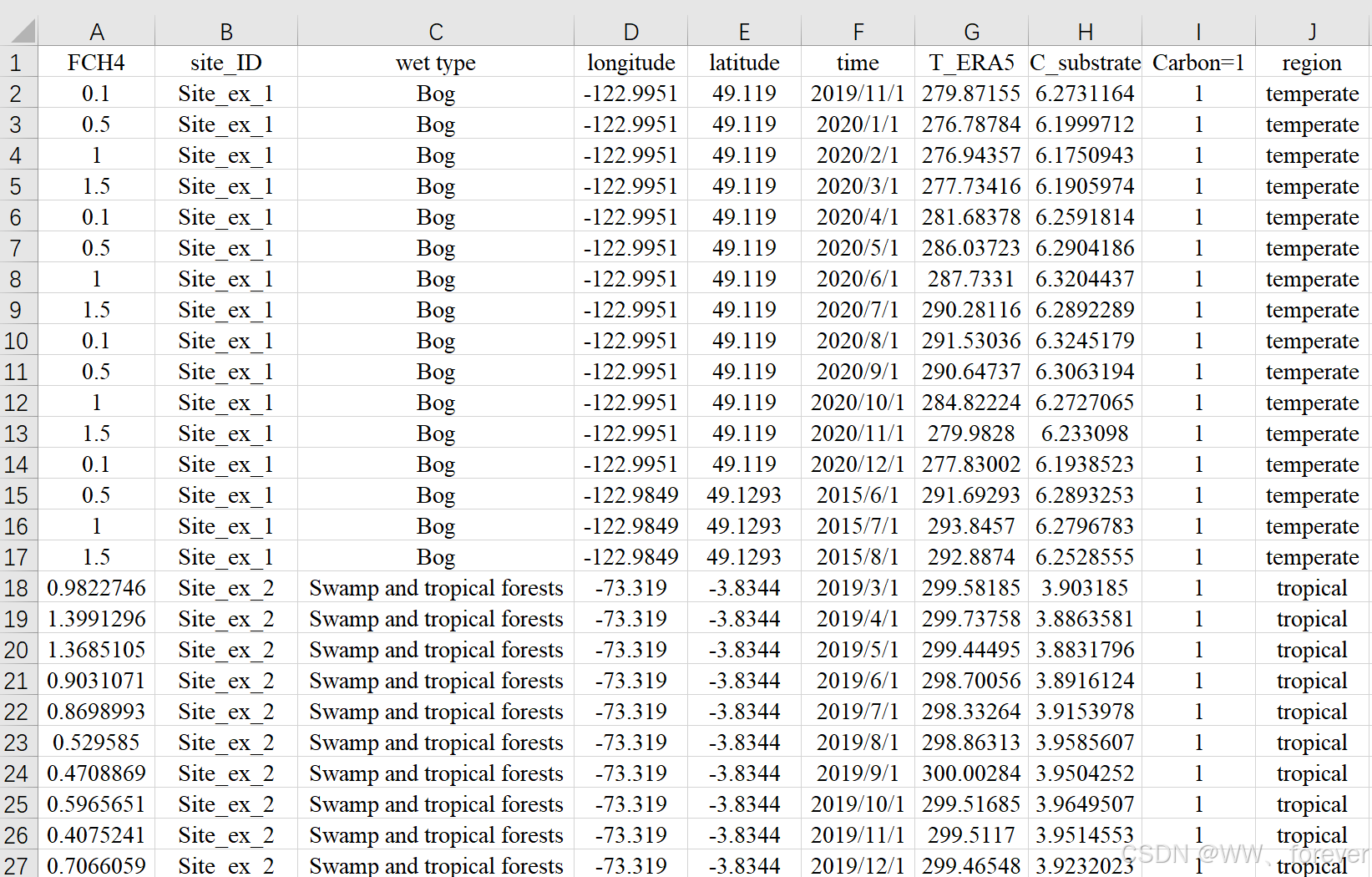Screen dimensions: 1372x877
Task: Click the T_ERA5 value 292.8874
Action: pos(971,556)
